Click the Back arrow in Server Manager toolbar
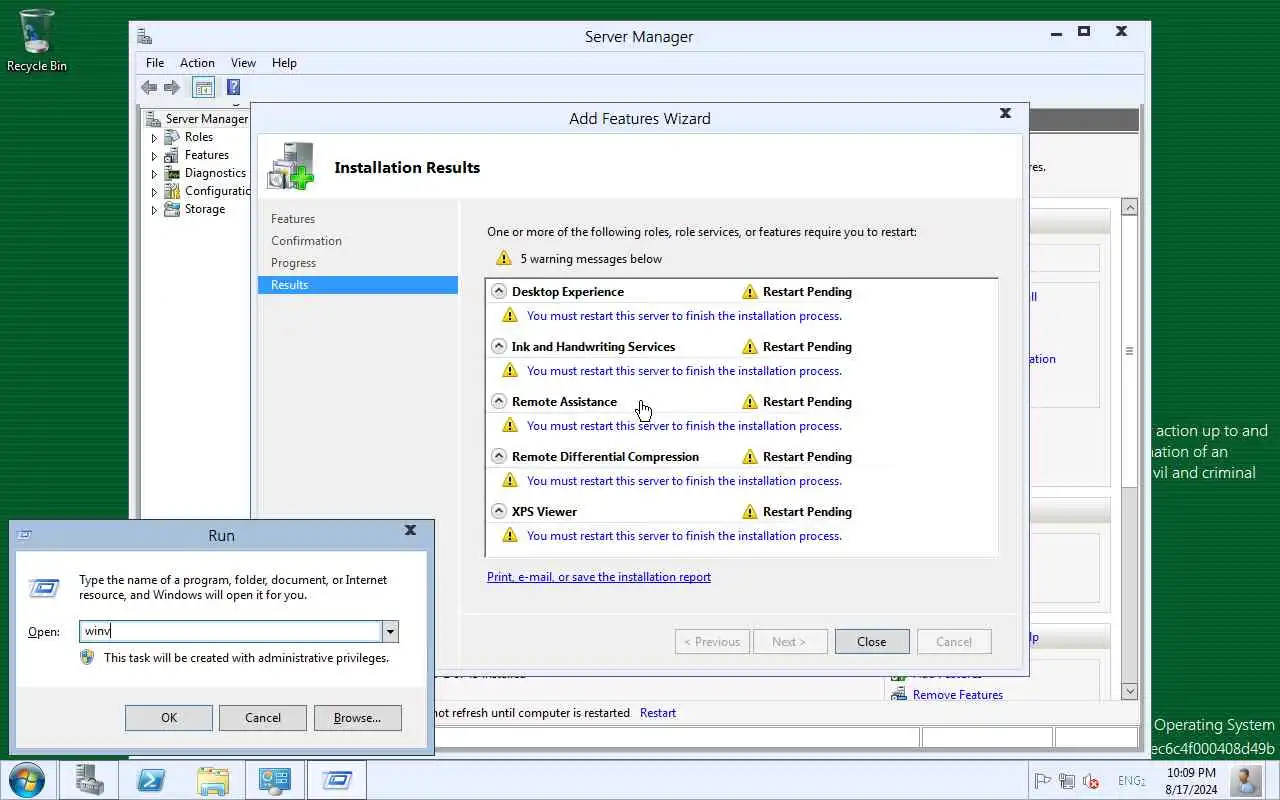1280x800 pixels. [149, 88]
